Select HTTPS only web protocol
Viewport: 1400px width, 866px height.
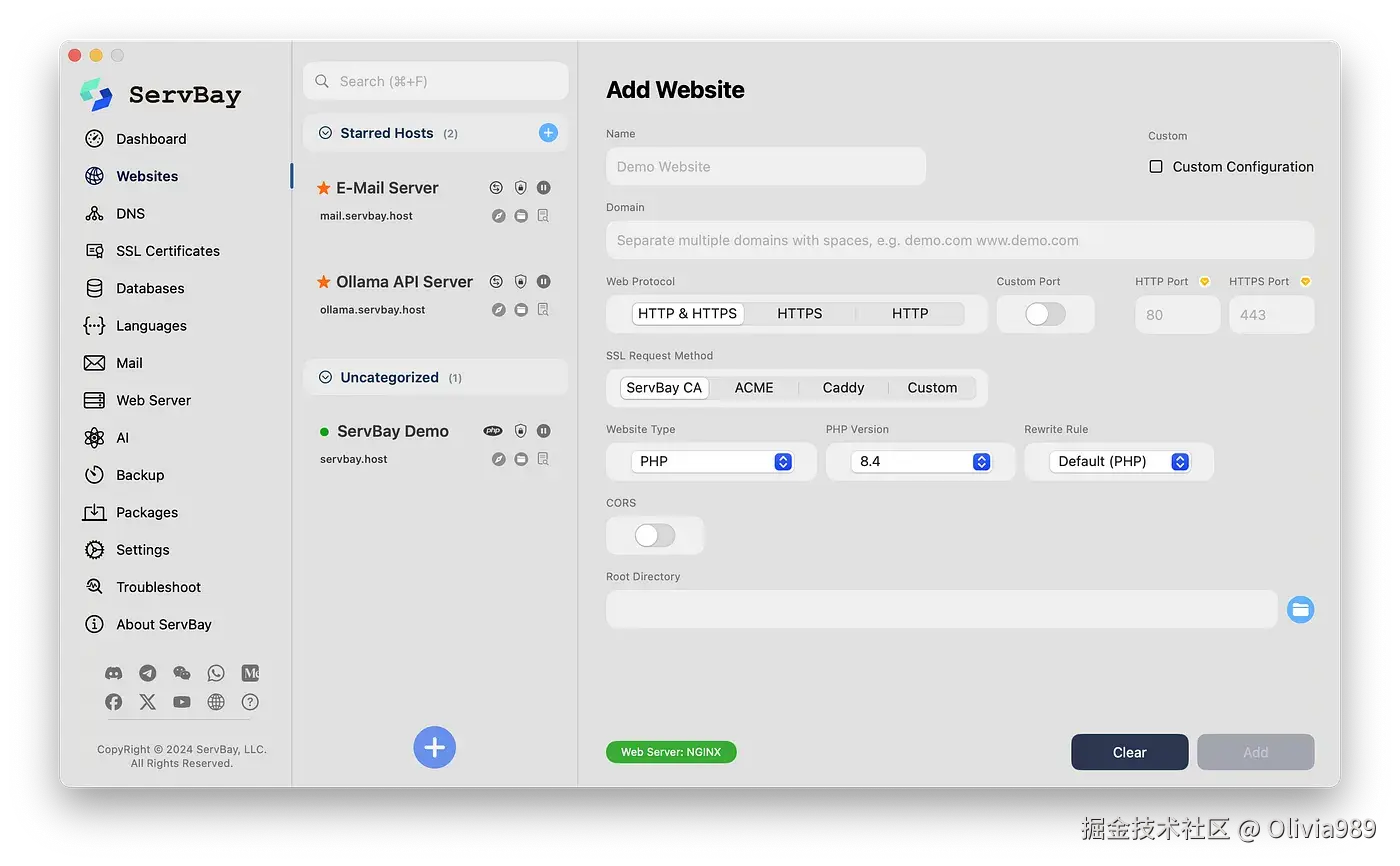[x=800, y=314]
